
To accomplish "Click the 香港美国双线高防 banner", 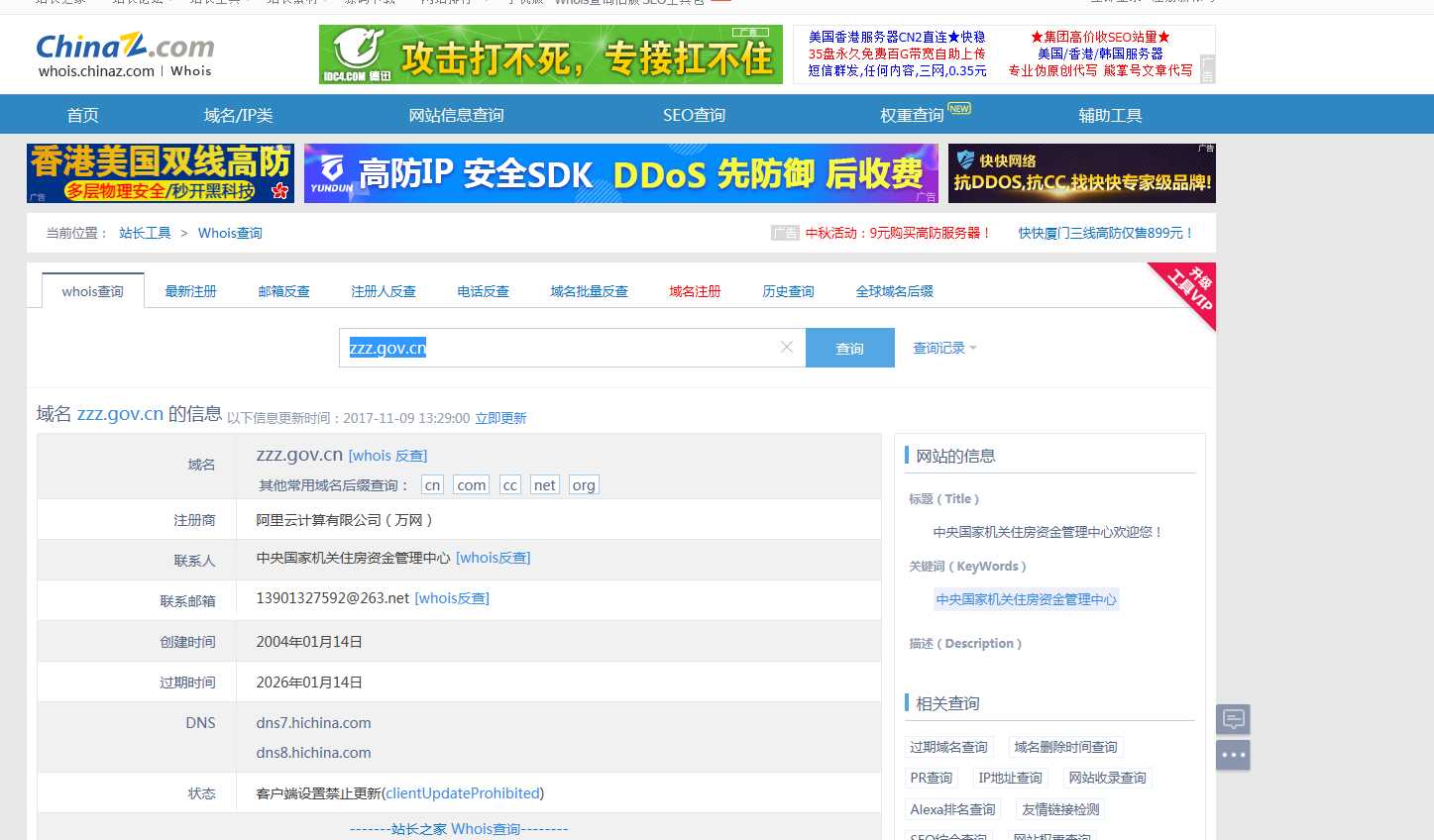I will pyautogui.click(x=161, y=173).
